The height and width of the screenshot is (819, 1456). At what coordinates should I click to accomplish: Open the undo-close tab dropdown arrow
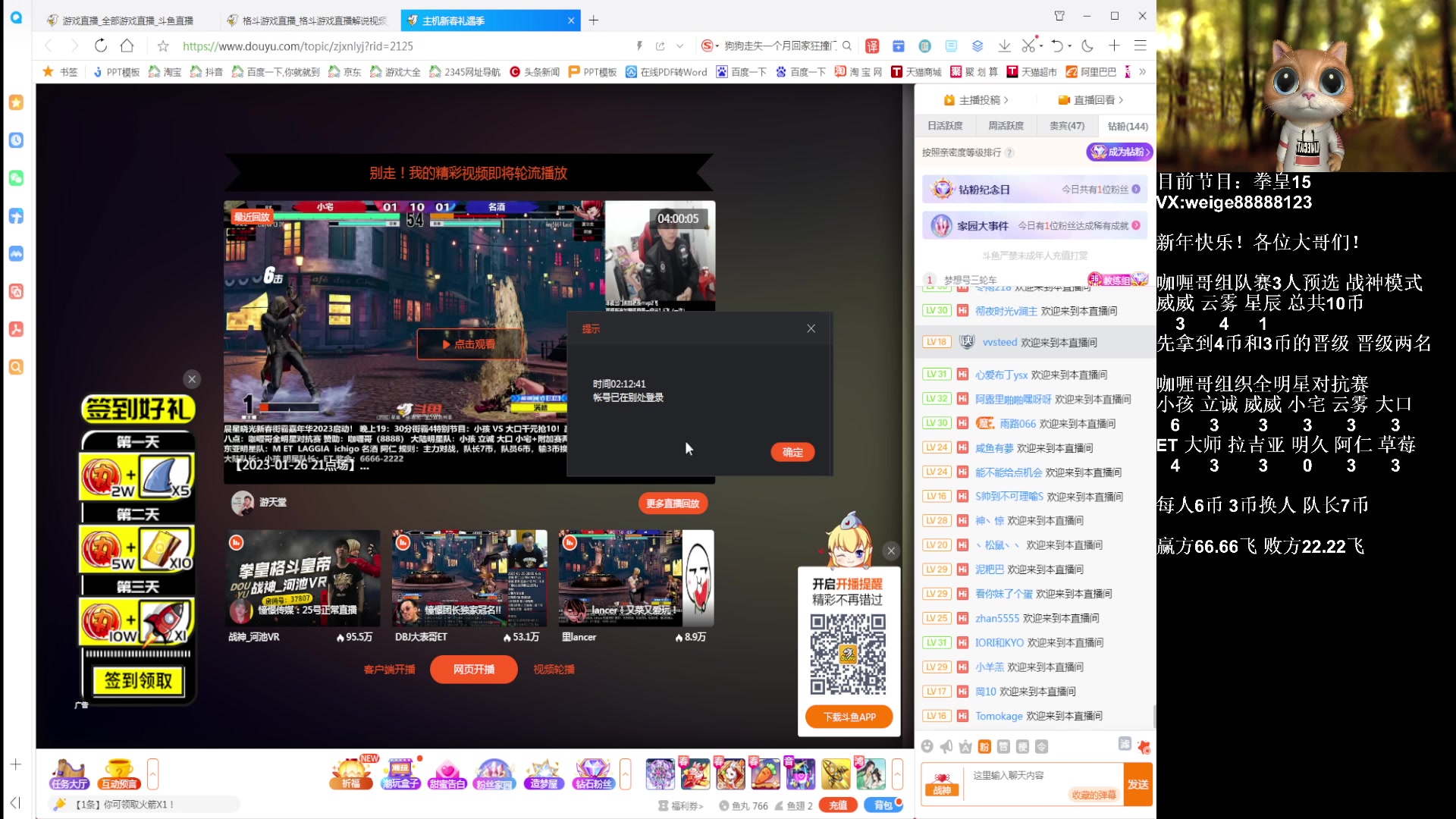click(1070, 45)
